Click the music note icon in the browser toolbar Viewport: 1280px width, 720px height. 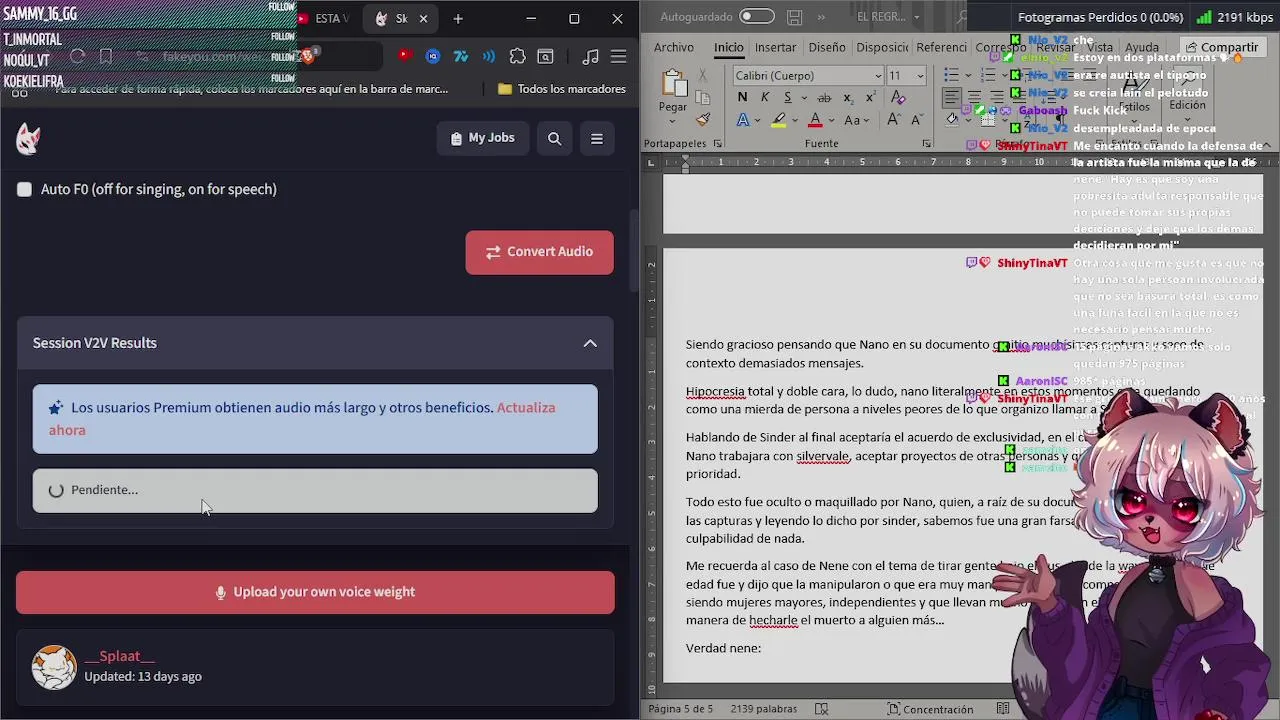[x=590, y=57]
